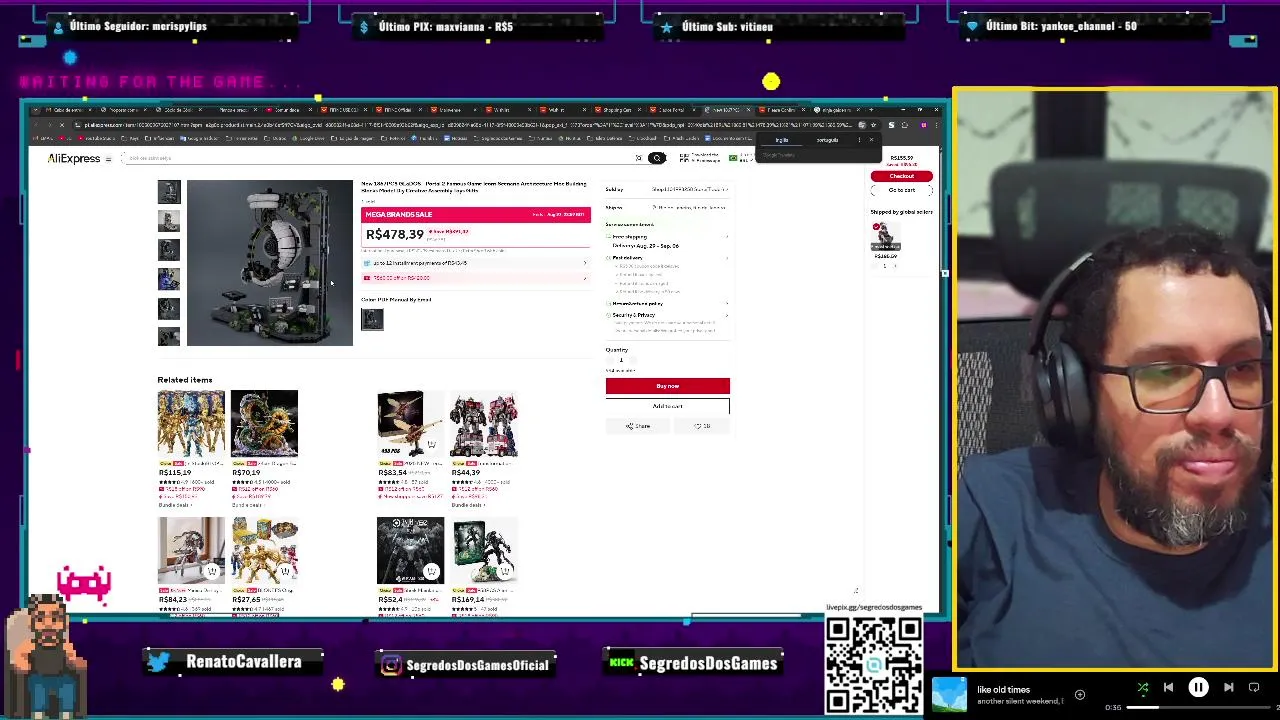The height and width of the screenshot is (720, 1280).
Task: Click the browser address bar
Action: (462, 125)
